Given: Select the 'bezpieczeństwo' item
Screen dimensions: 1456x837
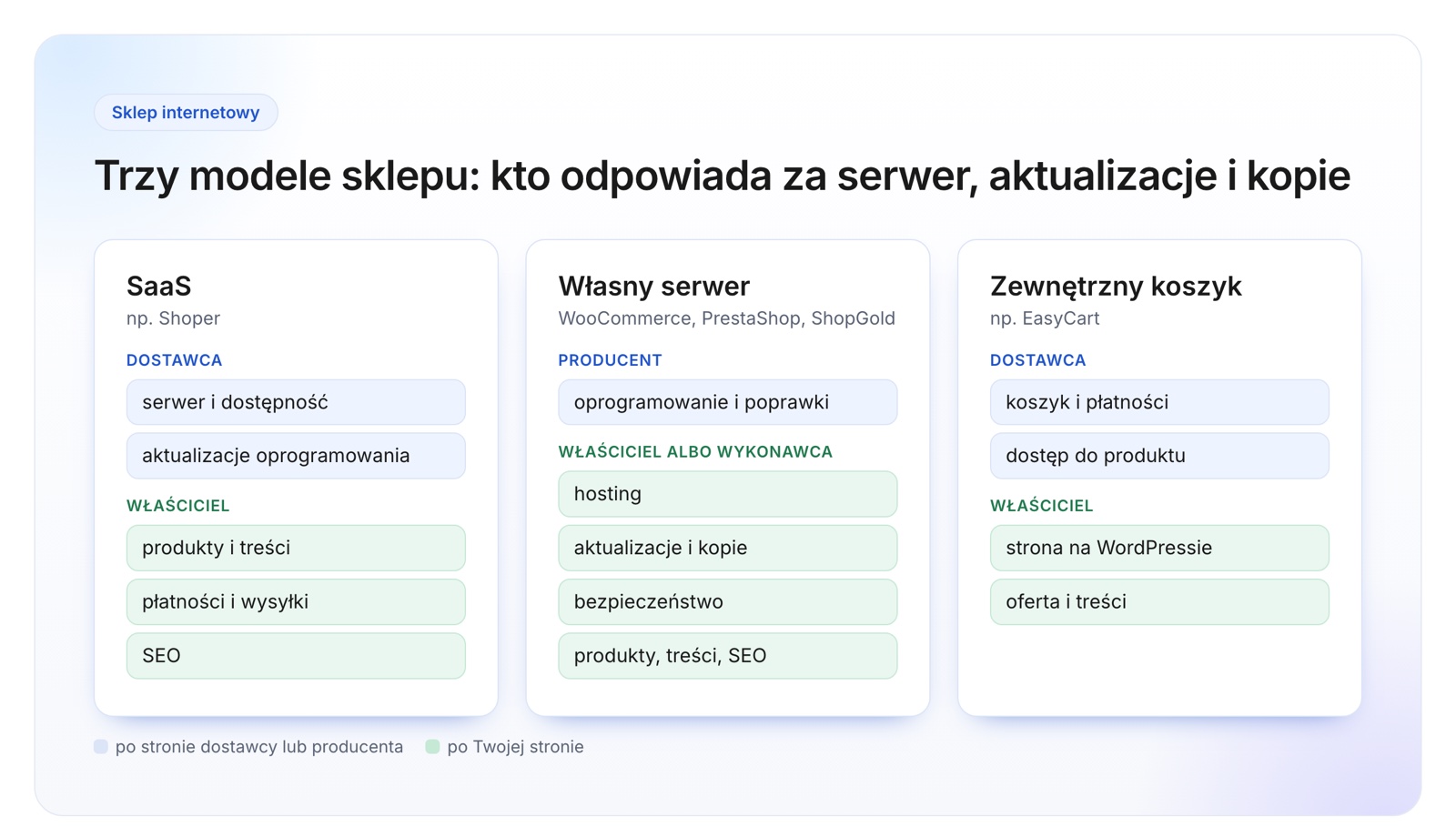Looking at the screenshot, I should pos(727,601).
